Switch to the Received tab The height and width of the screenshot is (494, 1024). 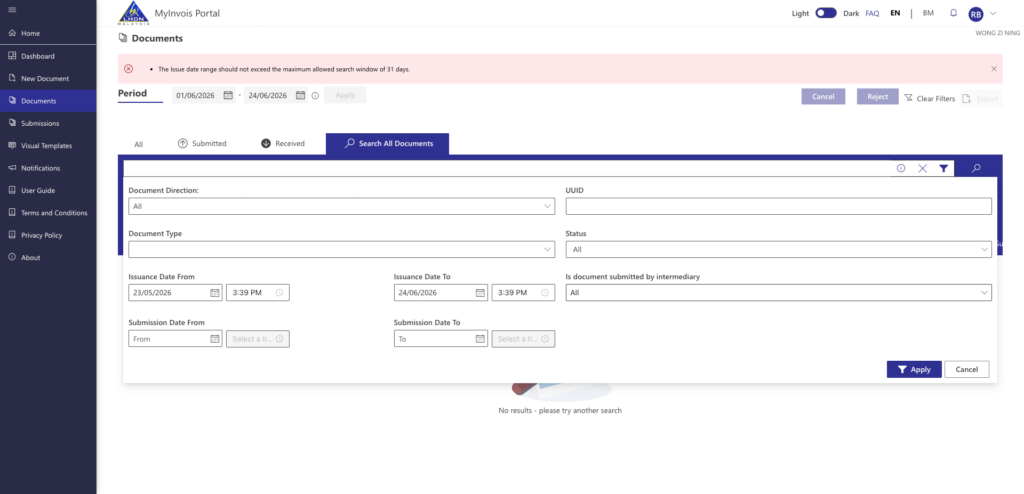coord(283,144)
